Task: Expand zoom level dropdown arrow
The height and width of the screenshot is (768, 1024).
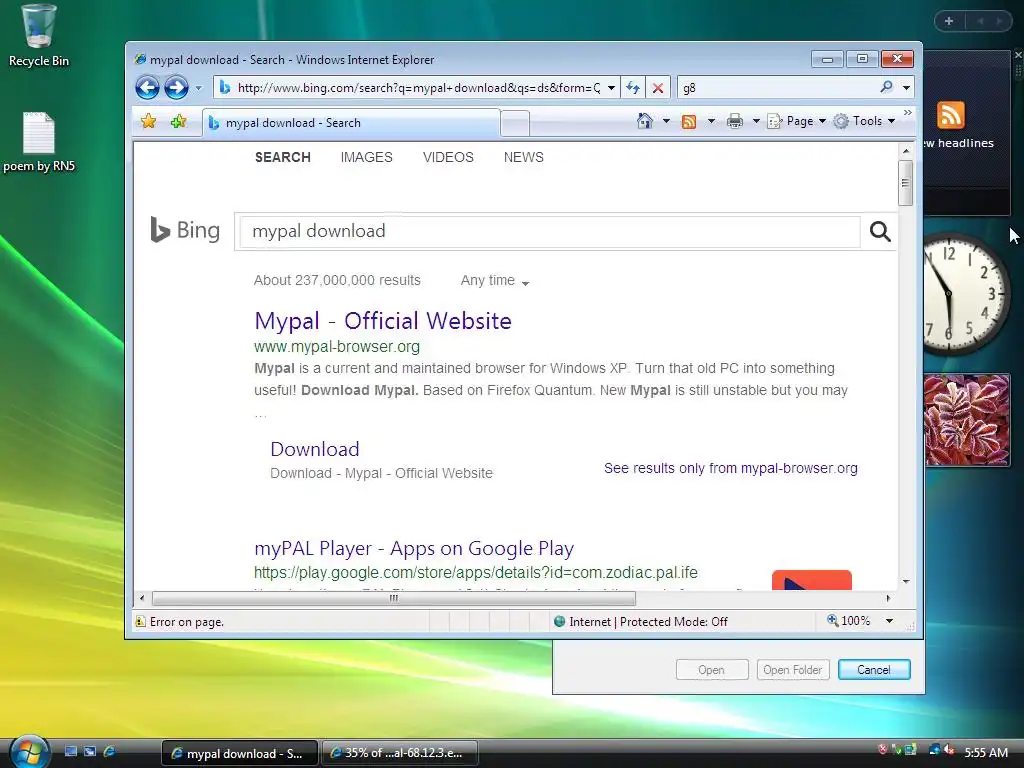Action: tap(889, 620)
